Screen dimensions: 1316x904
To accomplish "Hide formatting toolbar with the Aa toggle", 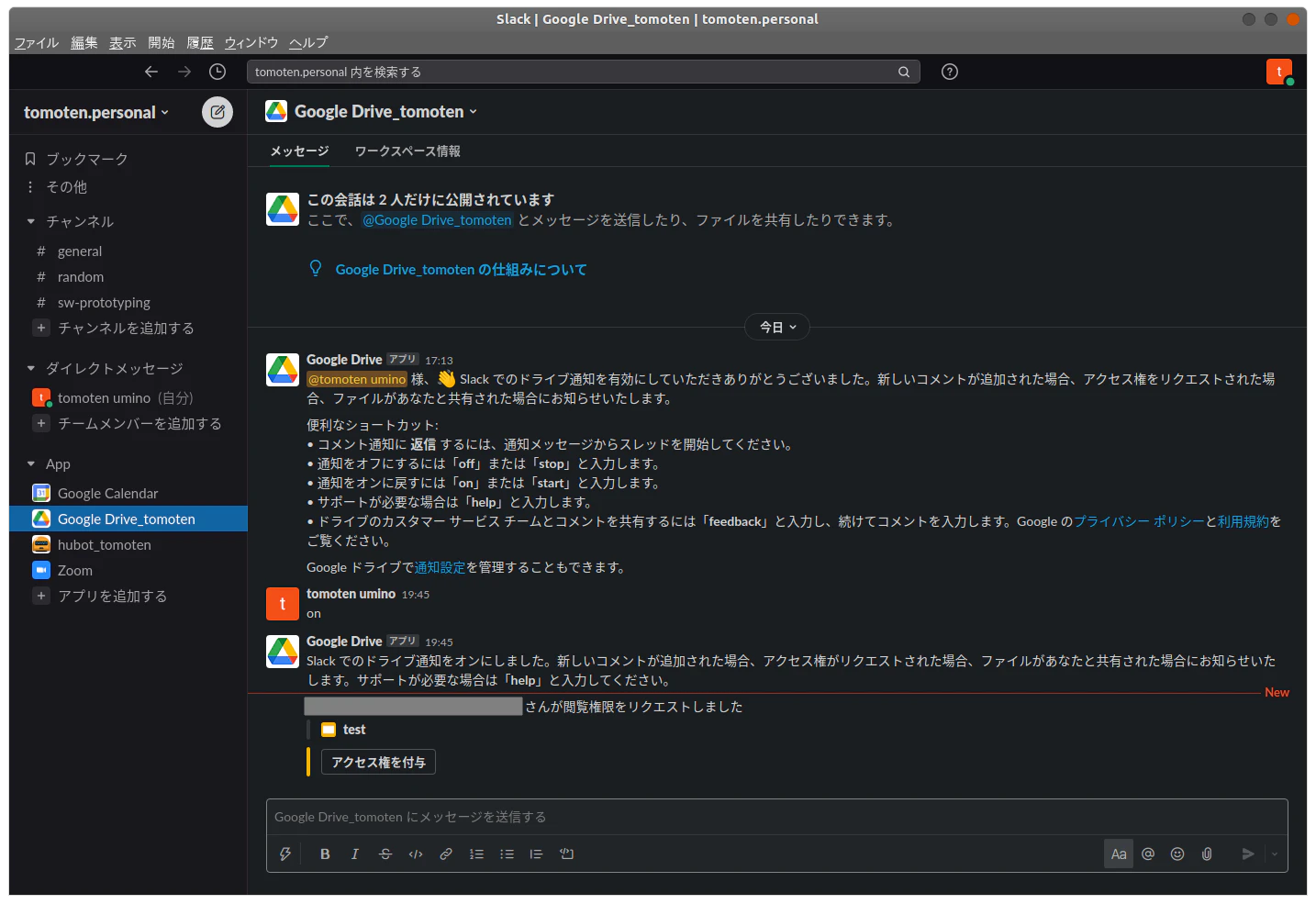I will (1118, 854).
